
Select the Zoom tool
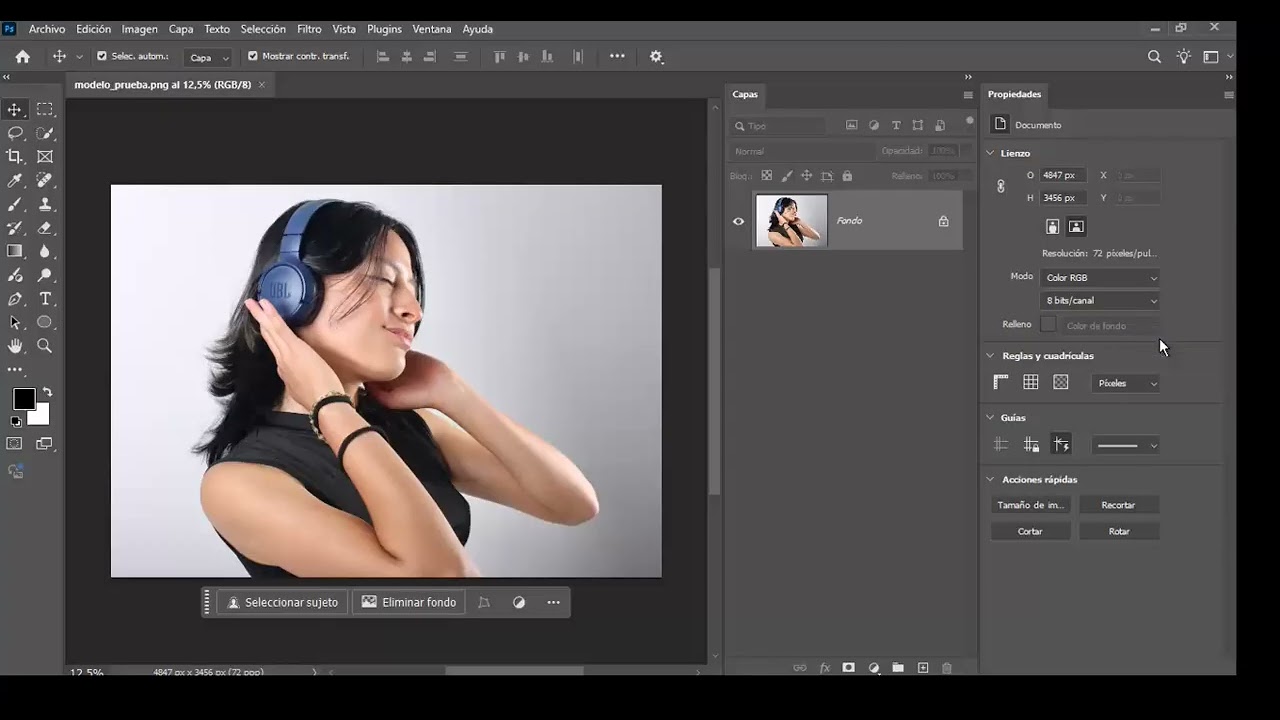[45, 346]
